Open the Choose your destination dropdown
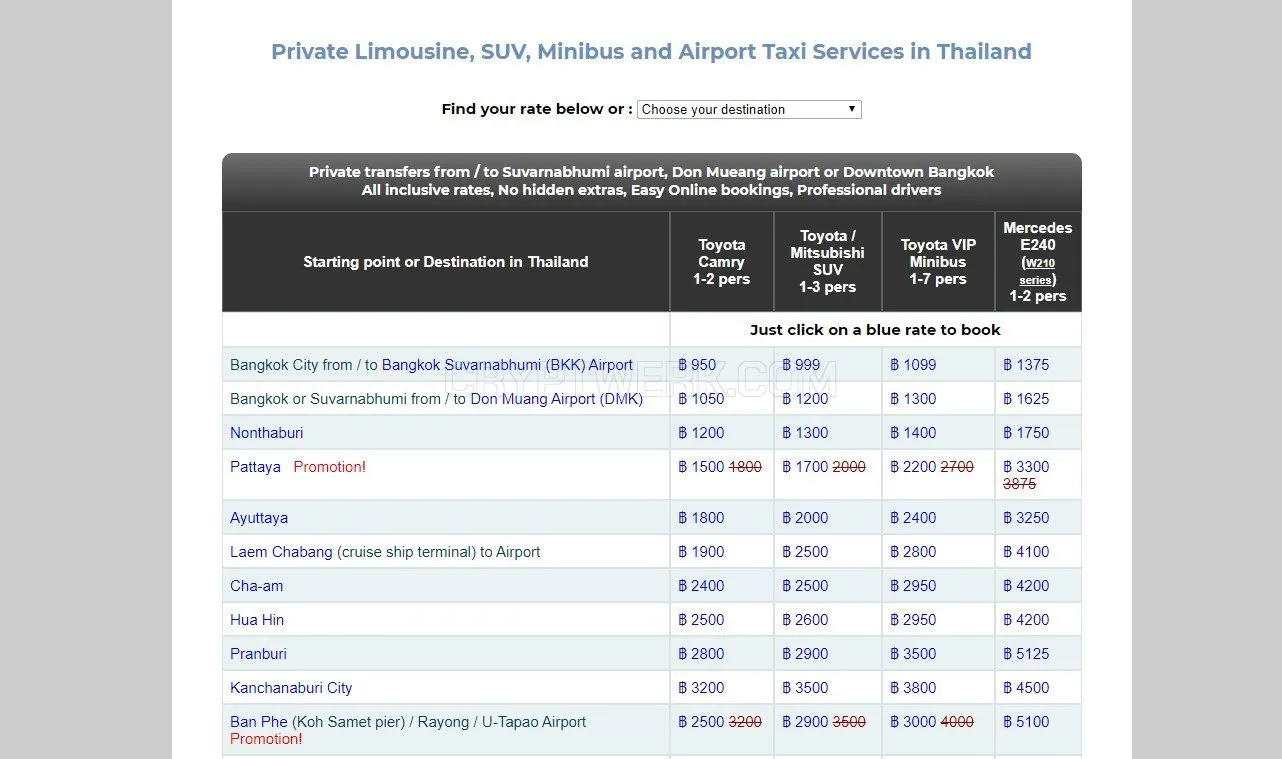Screen dimensions: 1282x759 pos(749,109)
